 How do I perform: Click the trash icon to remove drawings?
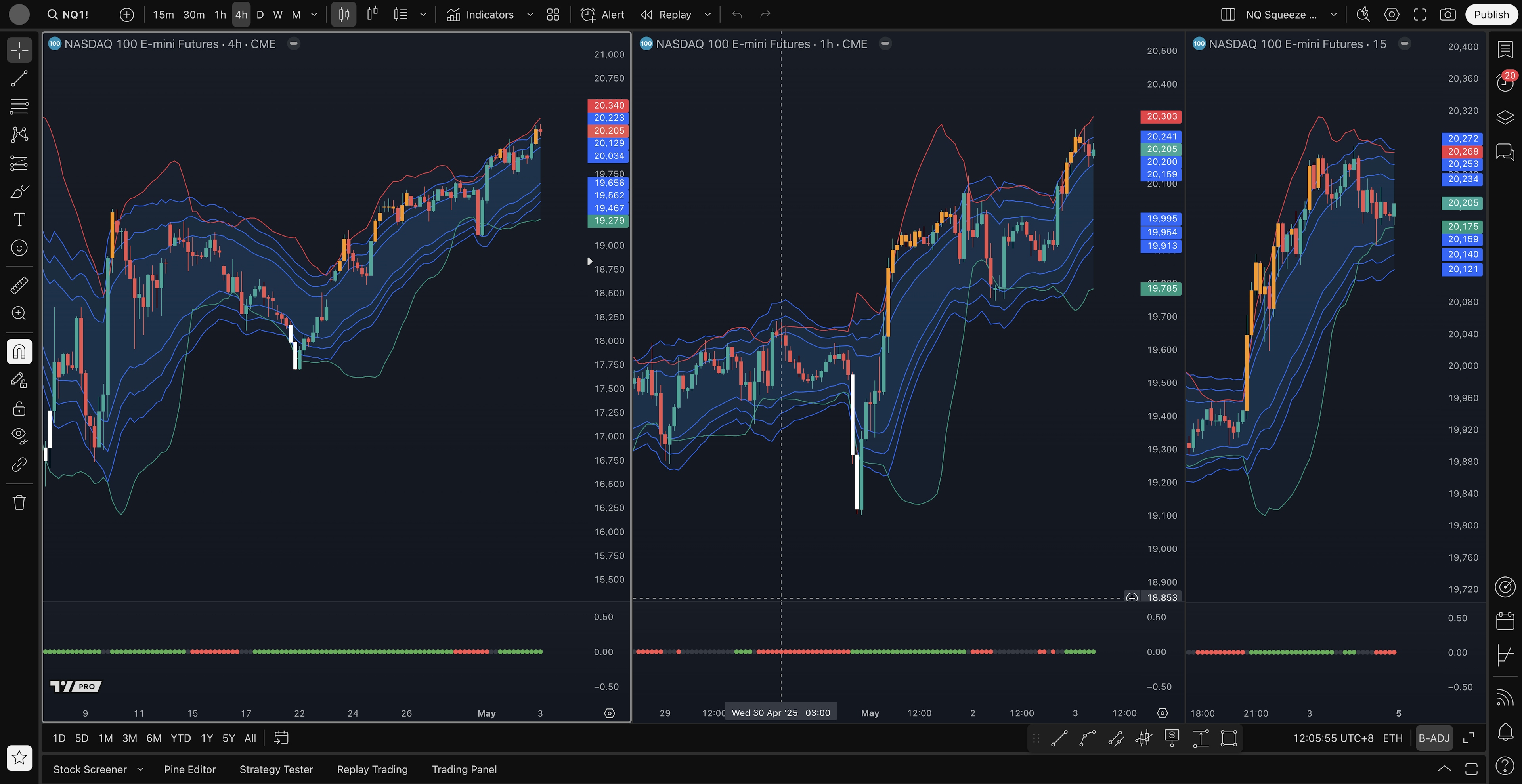pos(19,502)
